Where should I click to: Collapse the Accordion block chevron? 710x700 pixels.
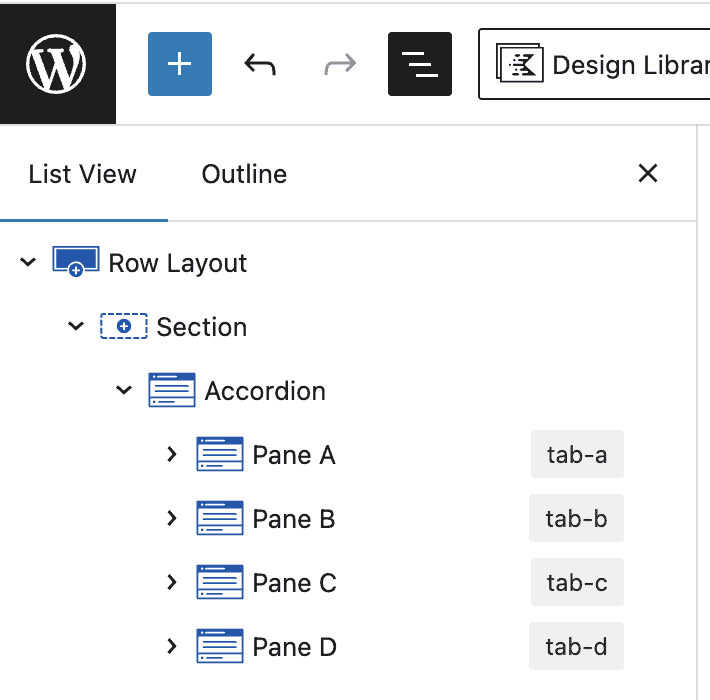click(124, 391)
